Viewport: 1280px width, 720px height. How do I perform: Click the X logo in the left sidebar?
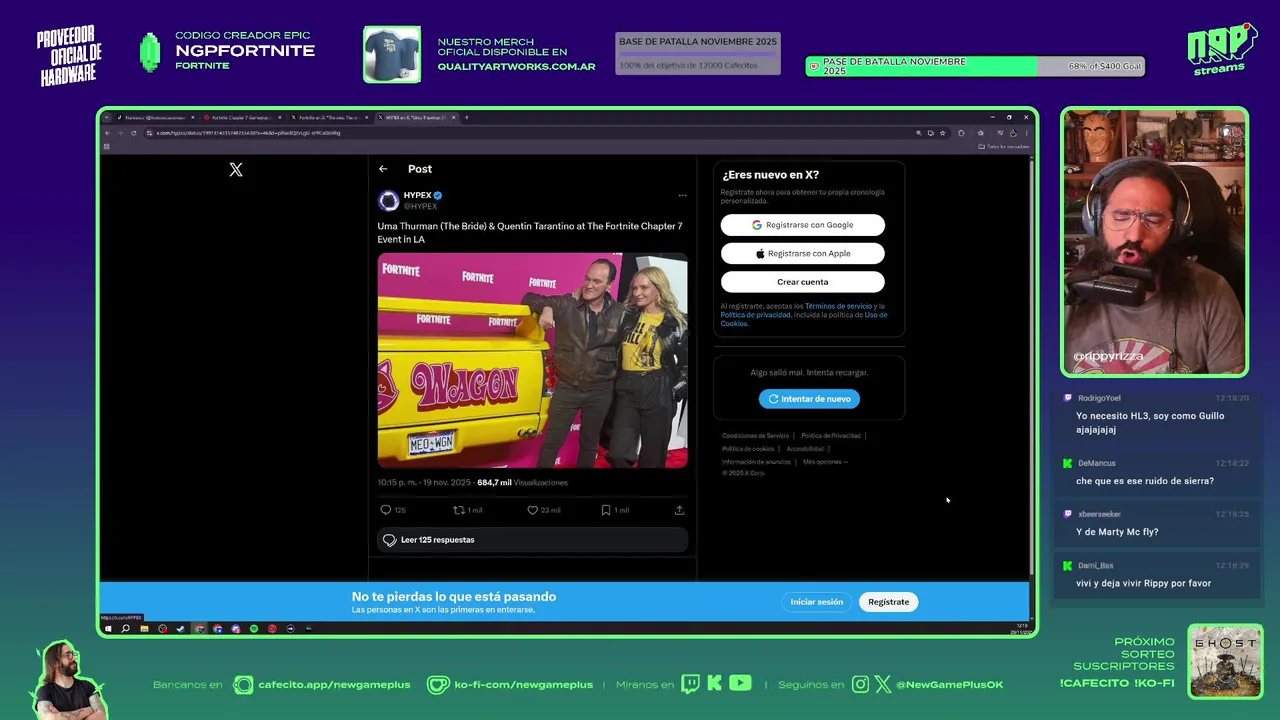[x=236, y=170]
